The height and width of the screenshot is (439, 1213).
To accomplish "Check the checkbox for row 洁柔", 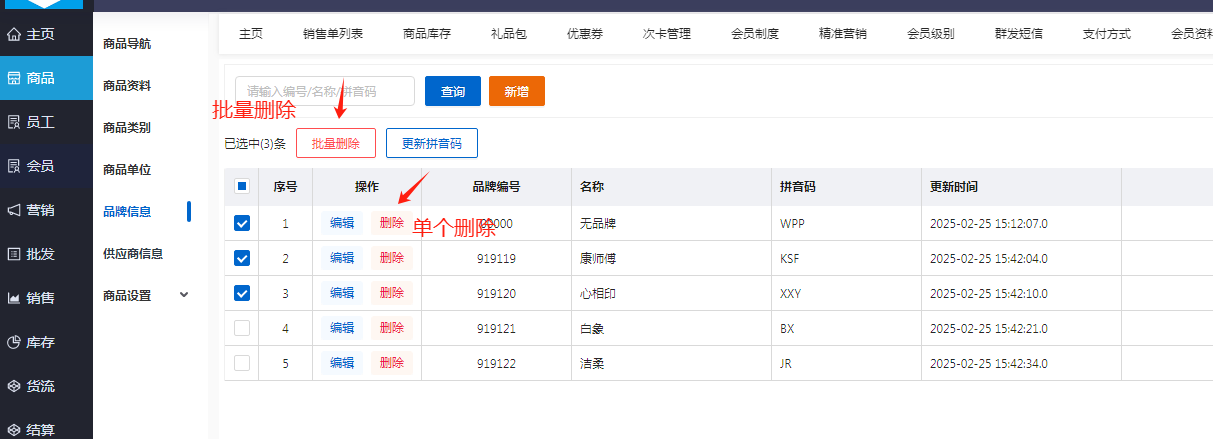I will click(242, 363).
